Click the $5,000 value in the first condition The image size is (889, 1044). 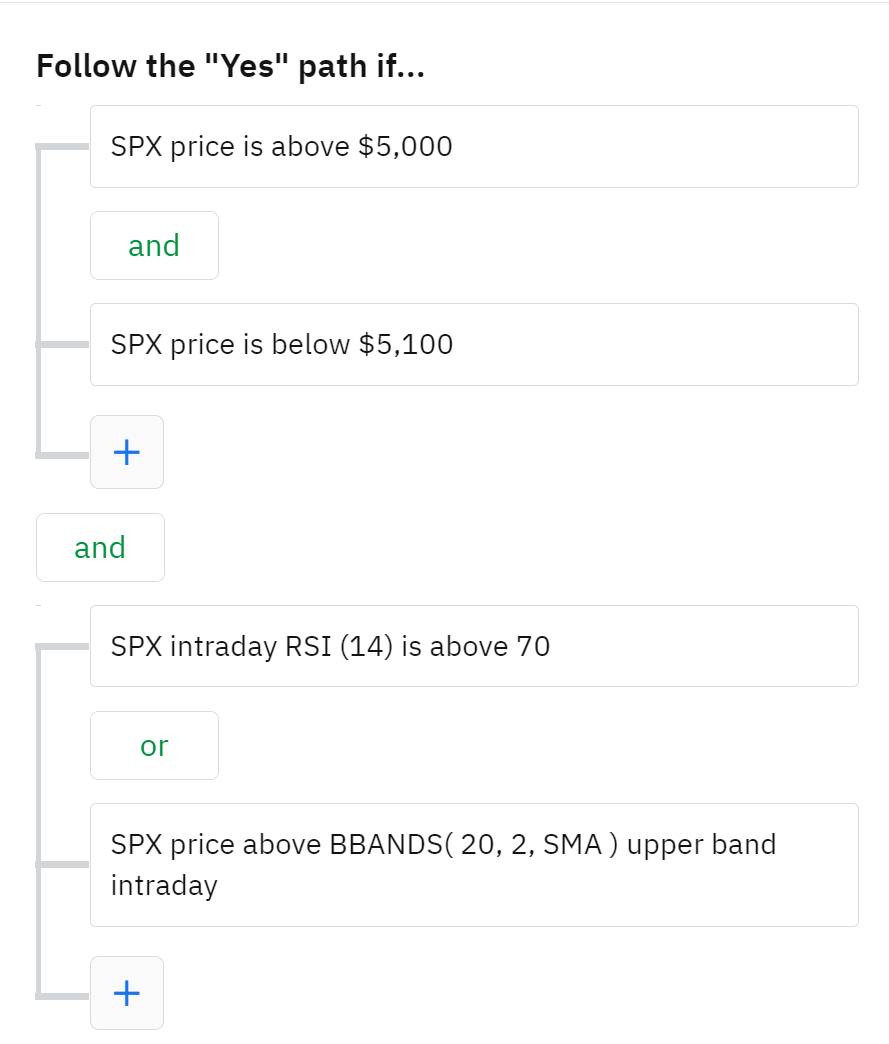click(405, 147)
